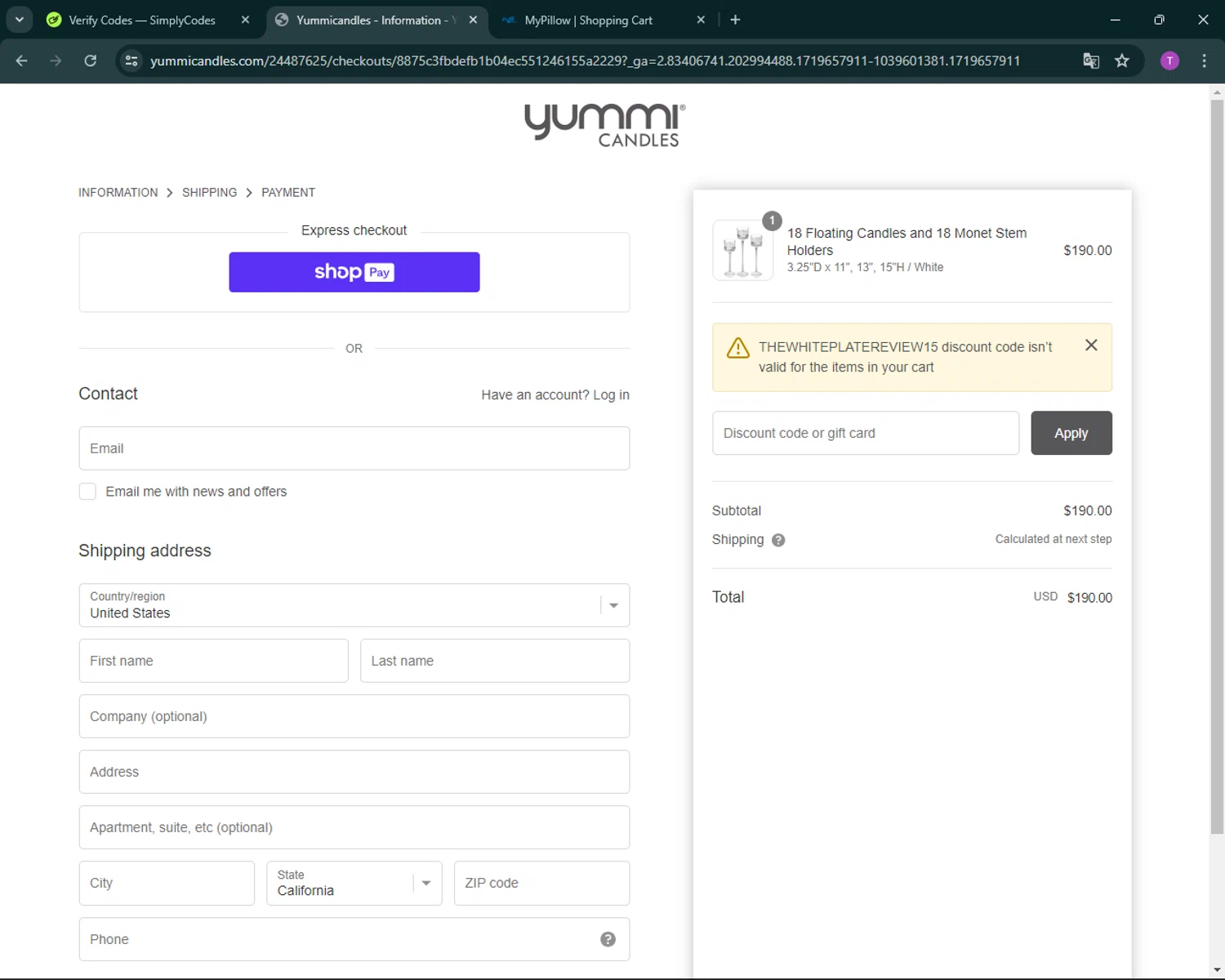Click the browser forward arrow

(56, 60)
